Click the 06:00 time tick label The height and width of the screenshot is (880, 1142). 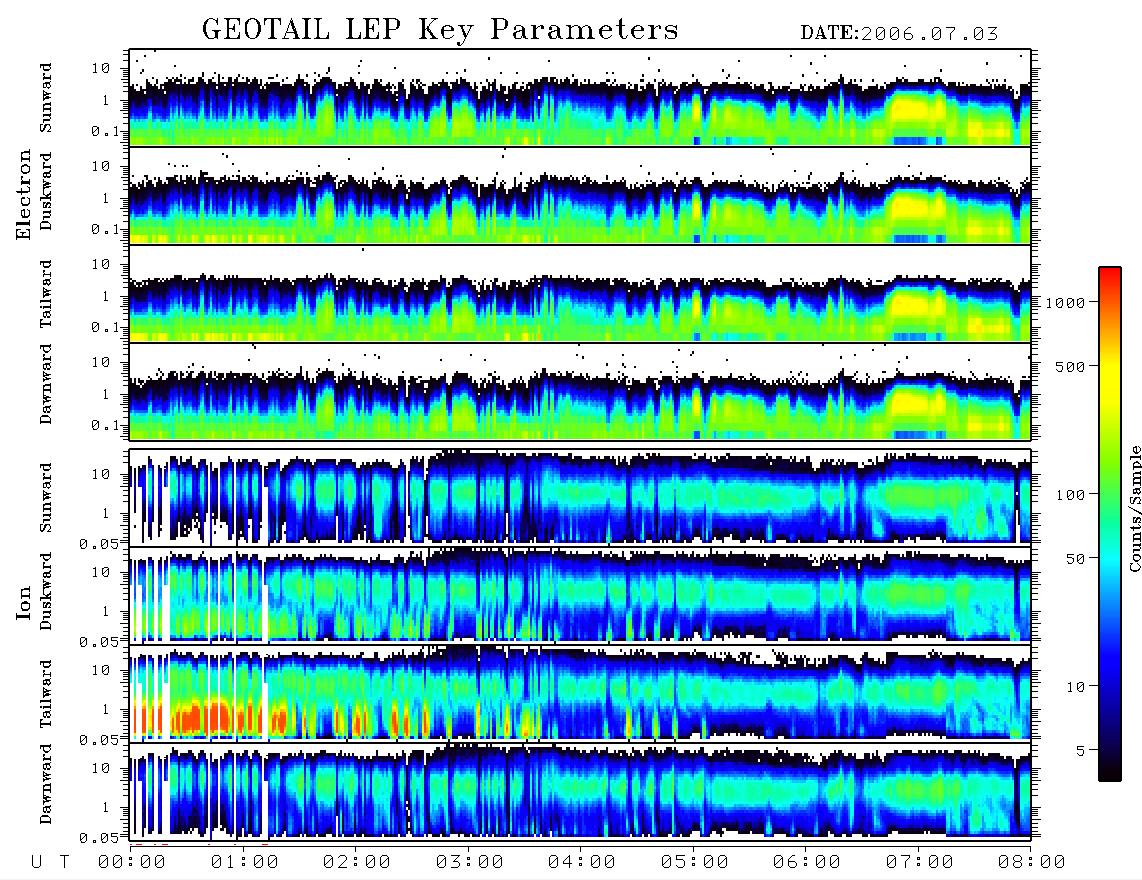click(807, 862)
